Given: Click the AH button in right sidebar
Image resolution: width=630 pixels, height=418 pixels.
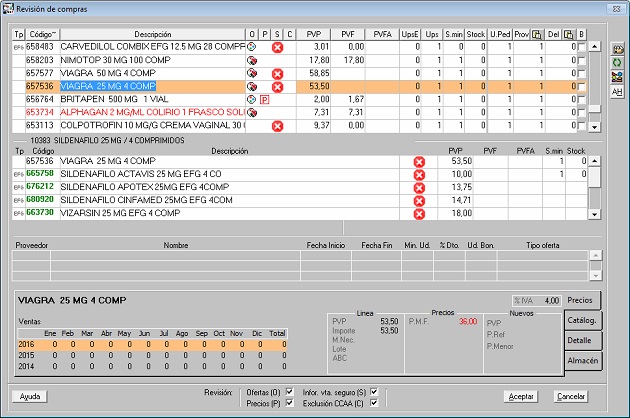Looking at the screenshot, I should coord(617,92).
